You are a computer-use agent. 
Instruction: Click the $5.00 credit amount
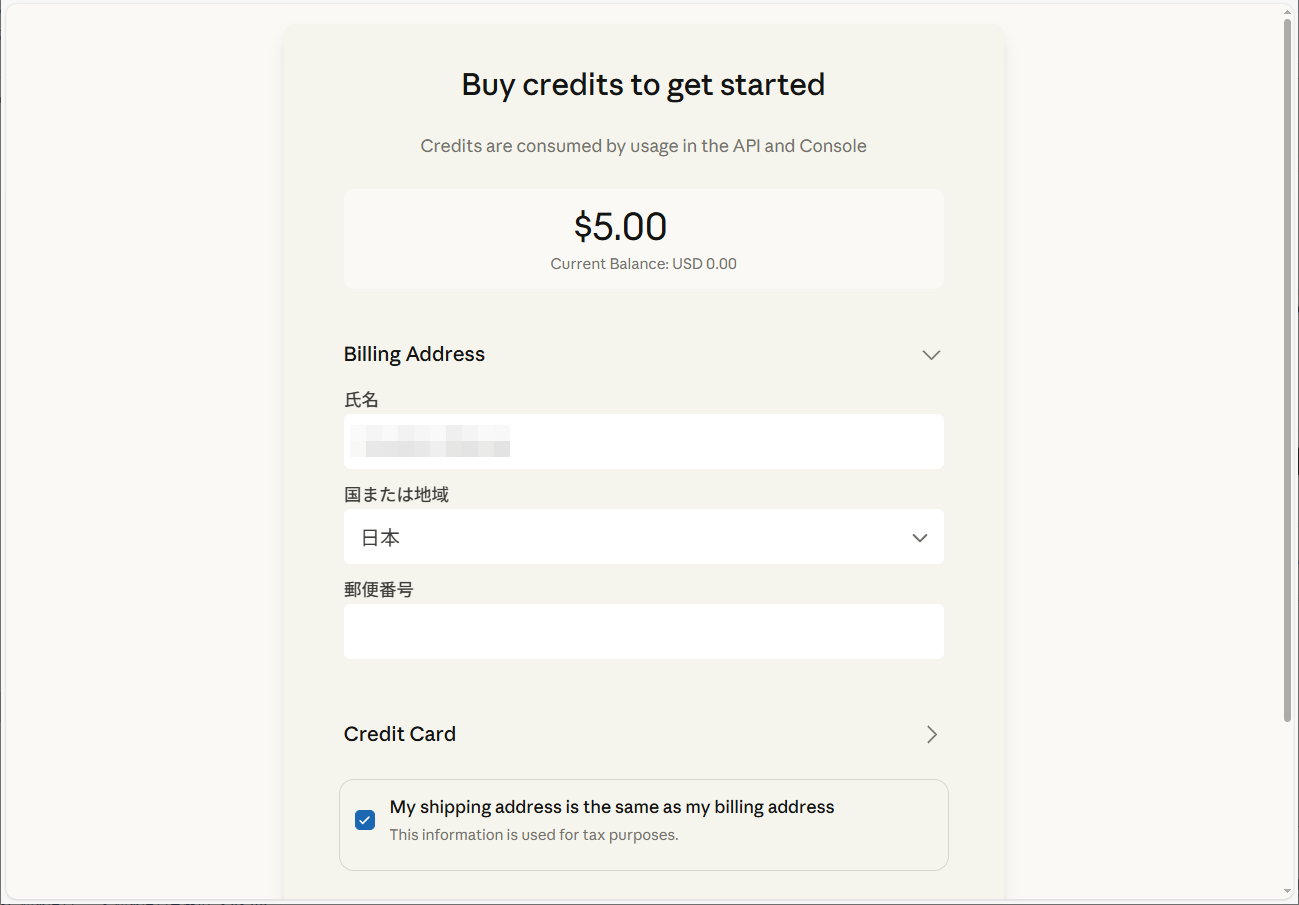click(620, 227)
